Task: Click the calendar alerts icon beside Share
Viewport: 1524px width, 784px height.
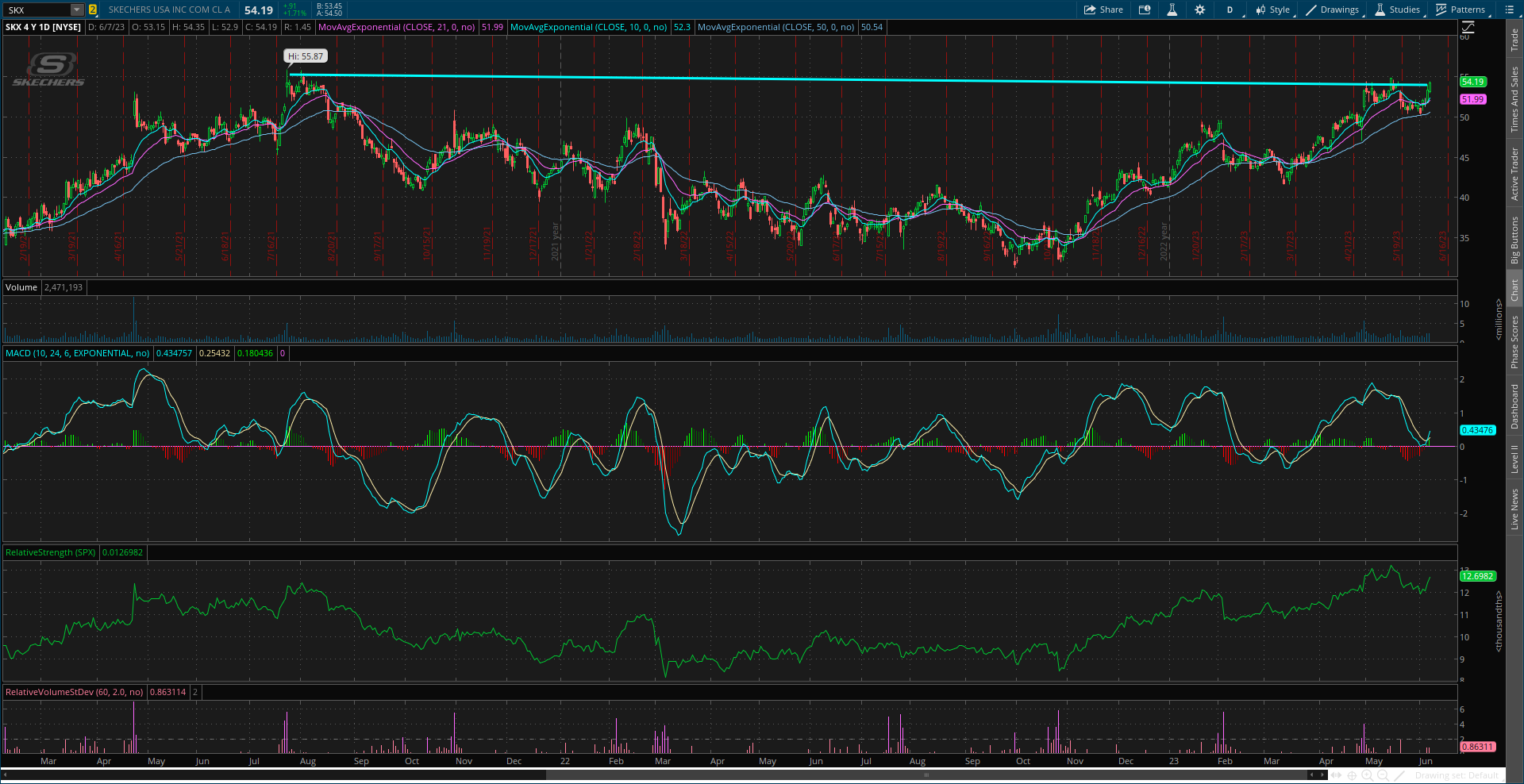Action: coord(1145,10)
